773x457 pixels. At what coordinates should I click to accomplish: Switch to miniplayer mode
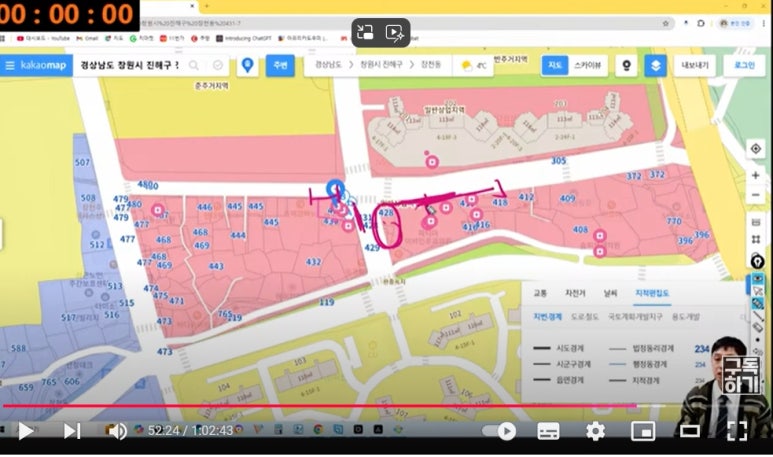(x=643, y=431)
